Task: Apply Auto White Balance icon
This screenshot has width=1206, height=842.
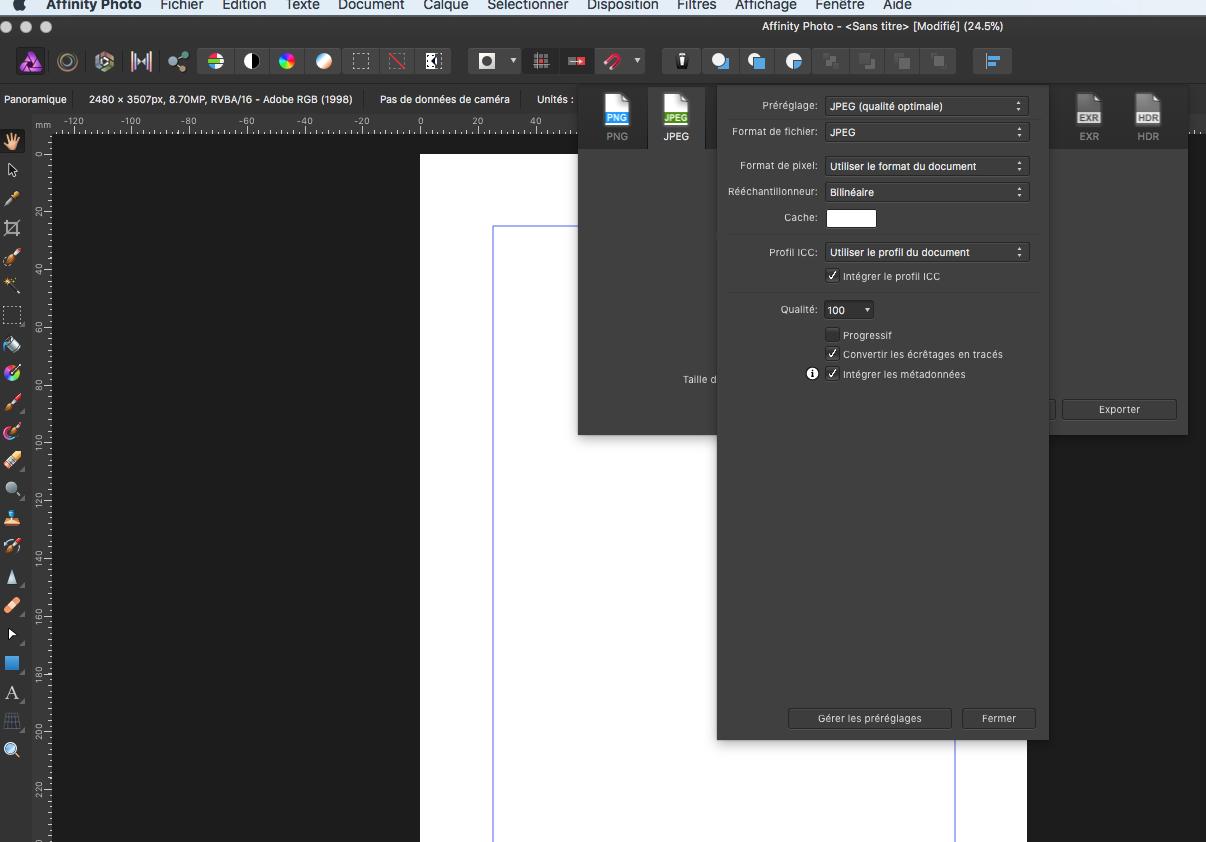Action: point(323,61)
